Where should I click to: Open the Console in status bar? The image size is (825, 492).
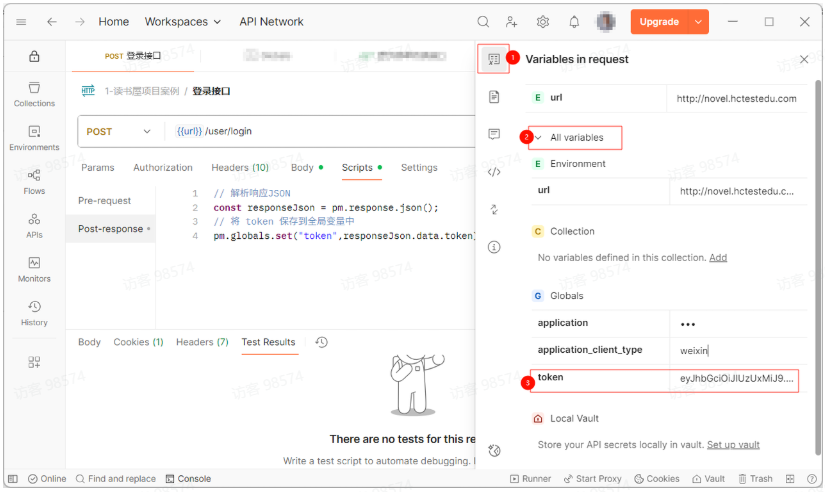(x=188, y=479)
